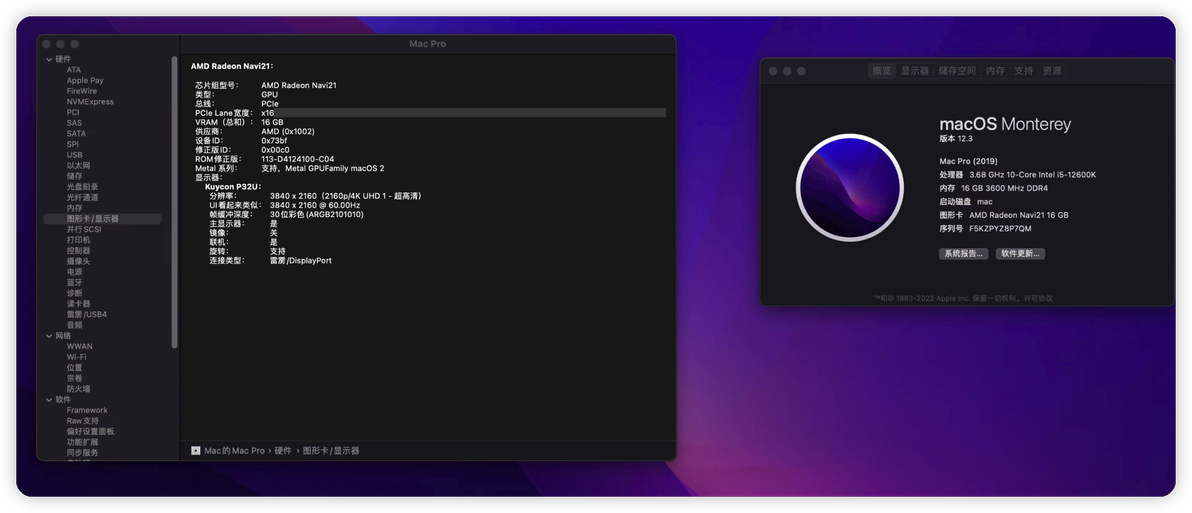Click the VRAM（总和）16 GB row
The width and height of the screenshot is (1192, 513).
428,122
